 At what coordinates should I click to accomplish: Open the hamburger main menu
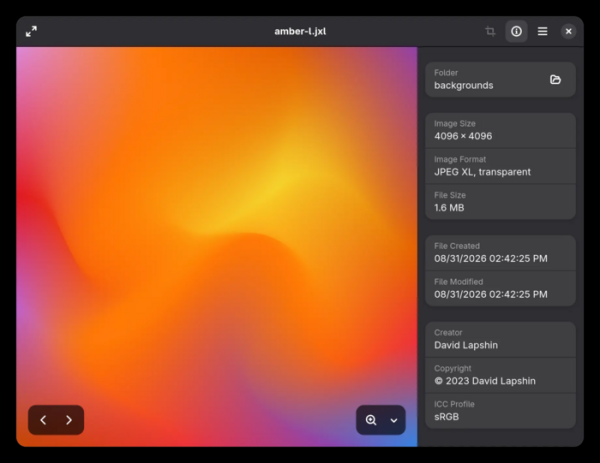[x=542, y=31]
